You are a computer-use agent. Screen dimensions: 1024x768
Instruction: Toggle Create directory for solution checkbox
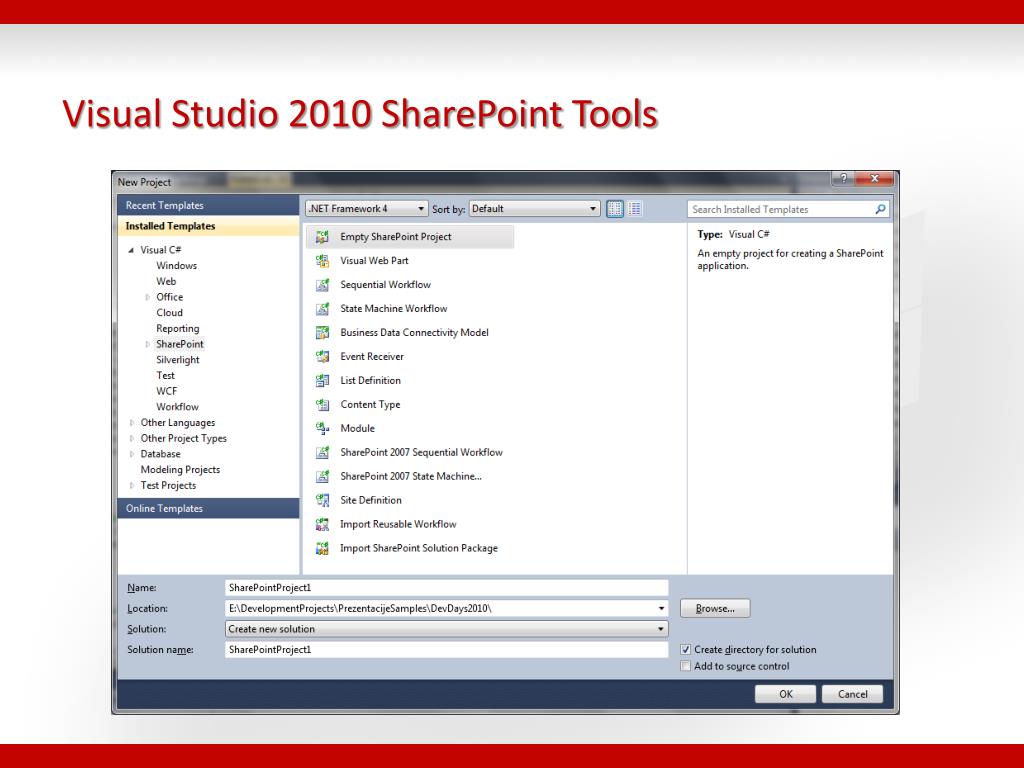click(685, 650)
